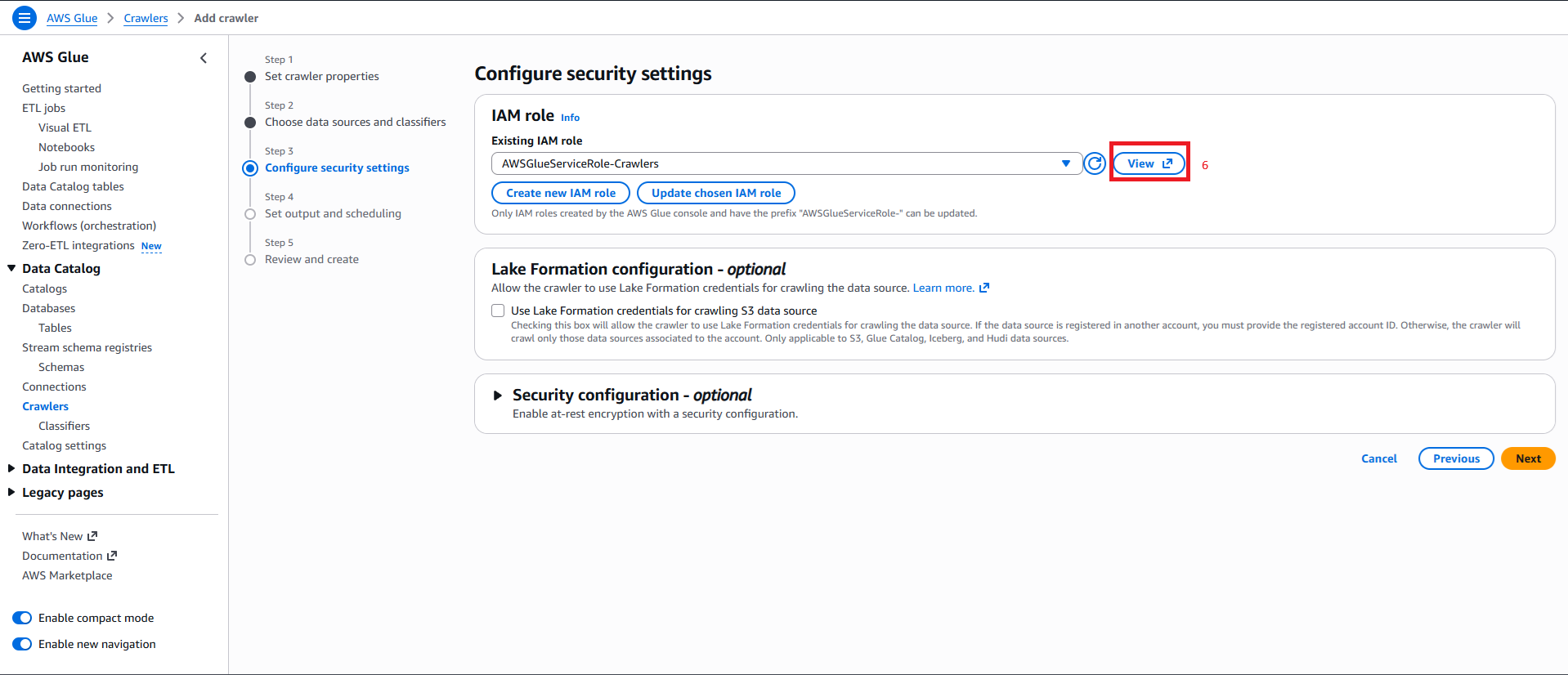Open Visual ETL page

(x=65, y=127)
